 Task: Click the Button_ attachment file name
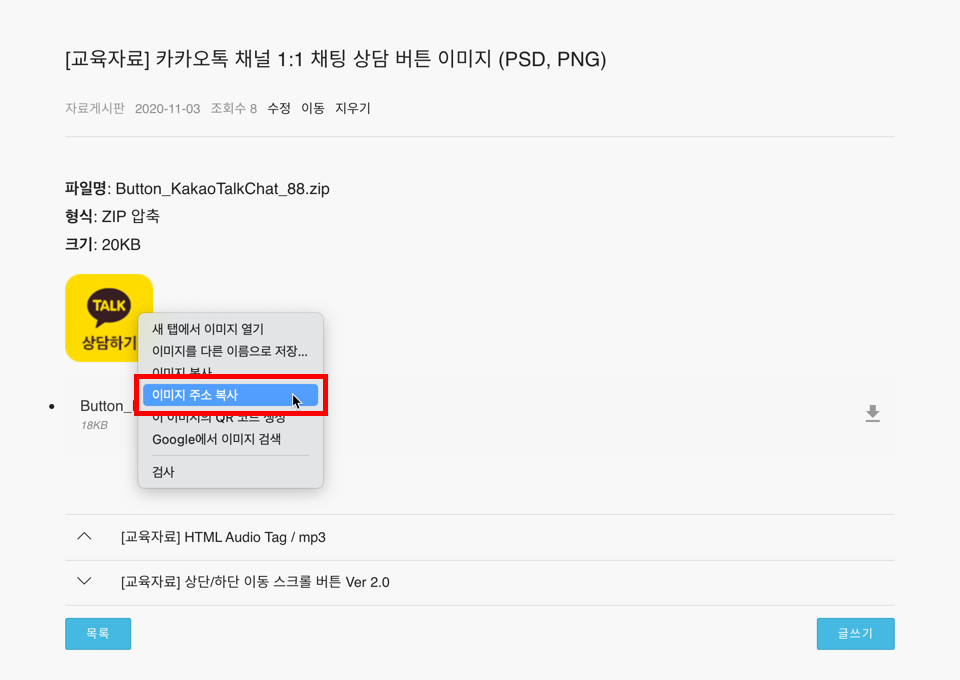pos(107,406)
